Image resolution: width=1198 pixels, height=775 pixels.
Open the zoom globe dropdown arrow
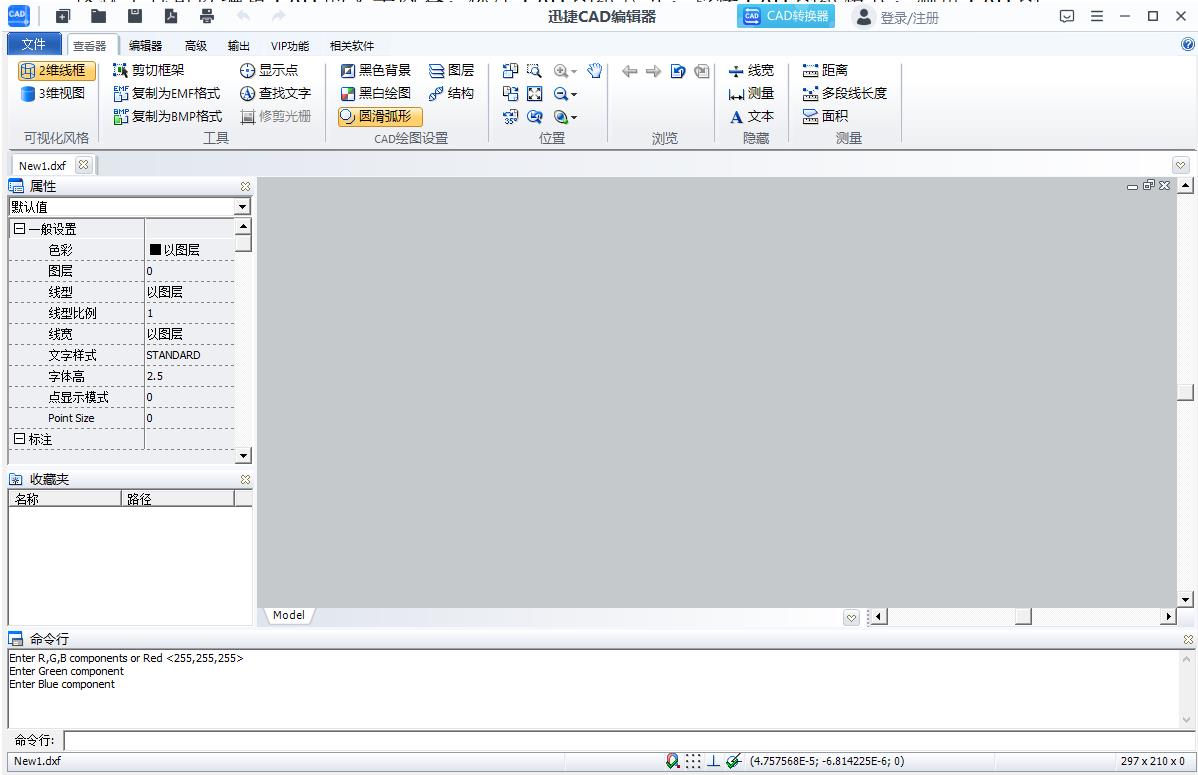pos(574,118)
